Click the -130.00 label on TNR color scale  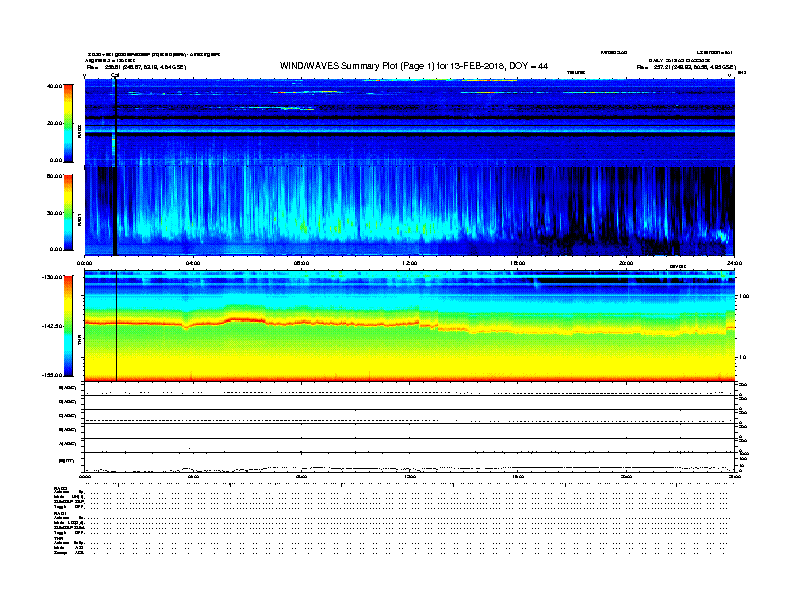tap(52, 277)
